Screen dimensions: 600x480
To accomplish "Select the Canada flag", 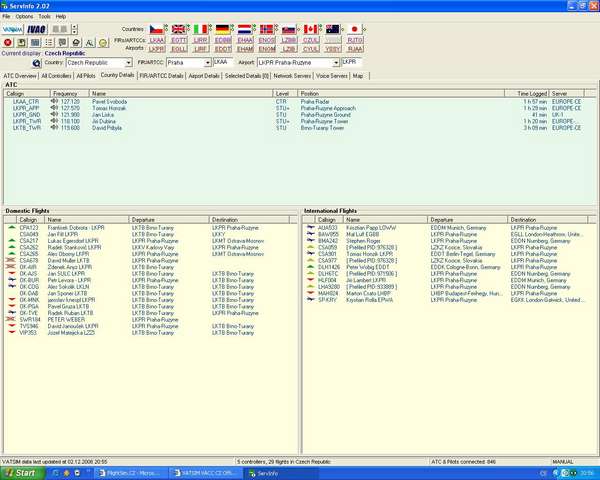I will coord(311,29).
